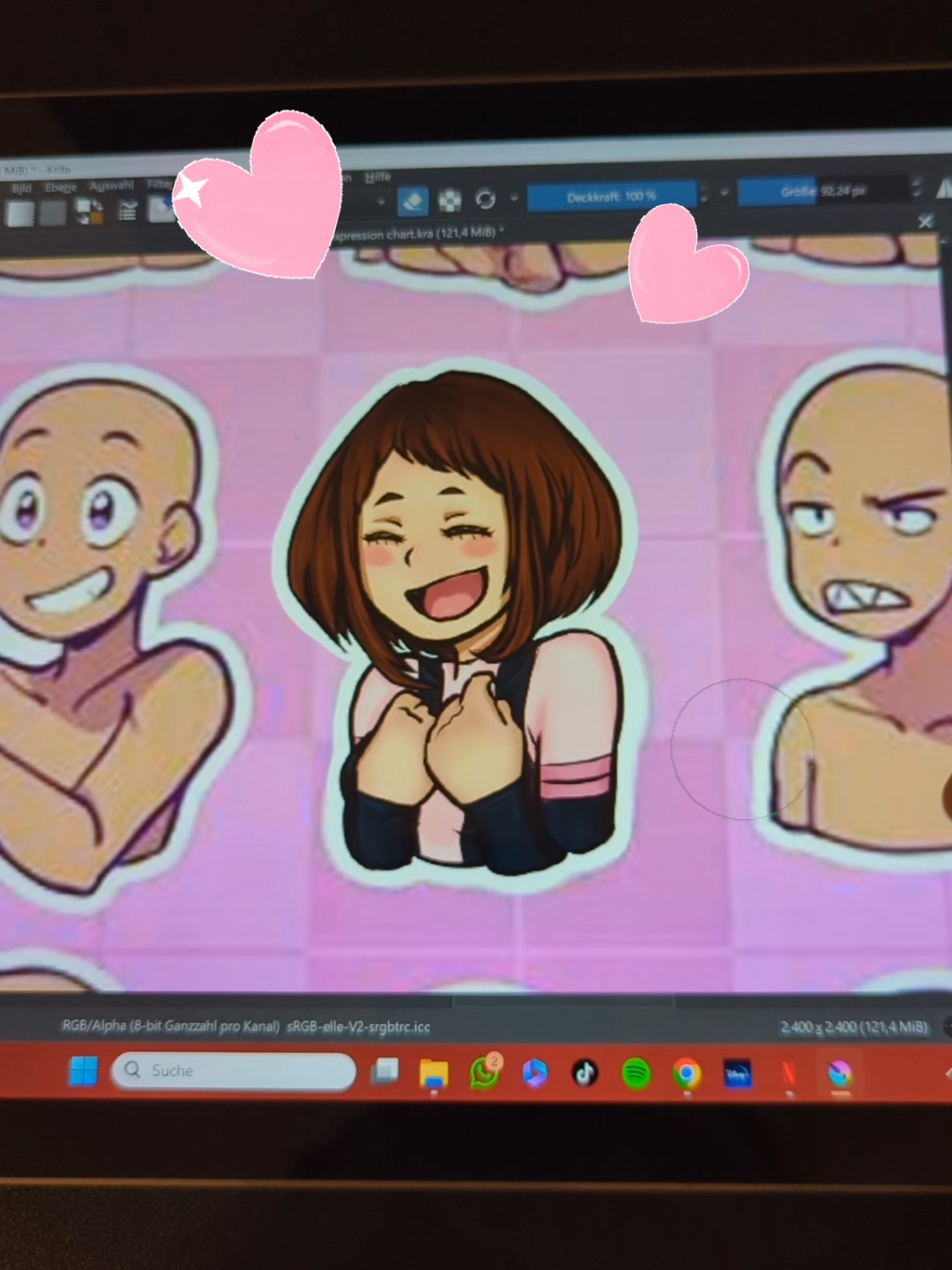Click the sRGB-elle-V2-srgbtrc.icc profile text
This screenshot has width=952, height=1270.
(359, 1027)
